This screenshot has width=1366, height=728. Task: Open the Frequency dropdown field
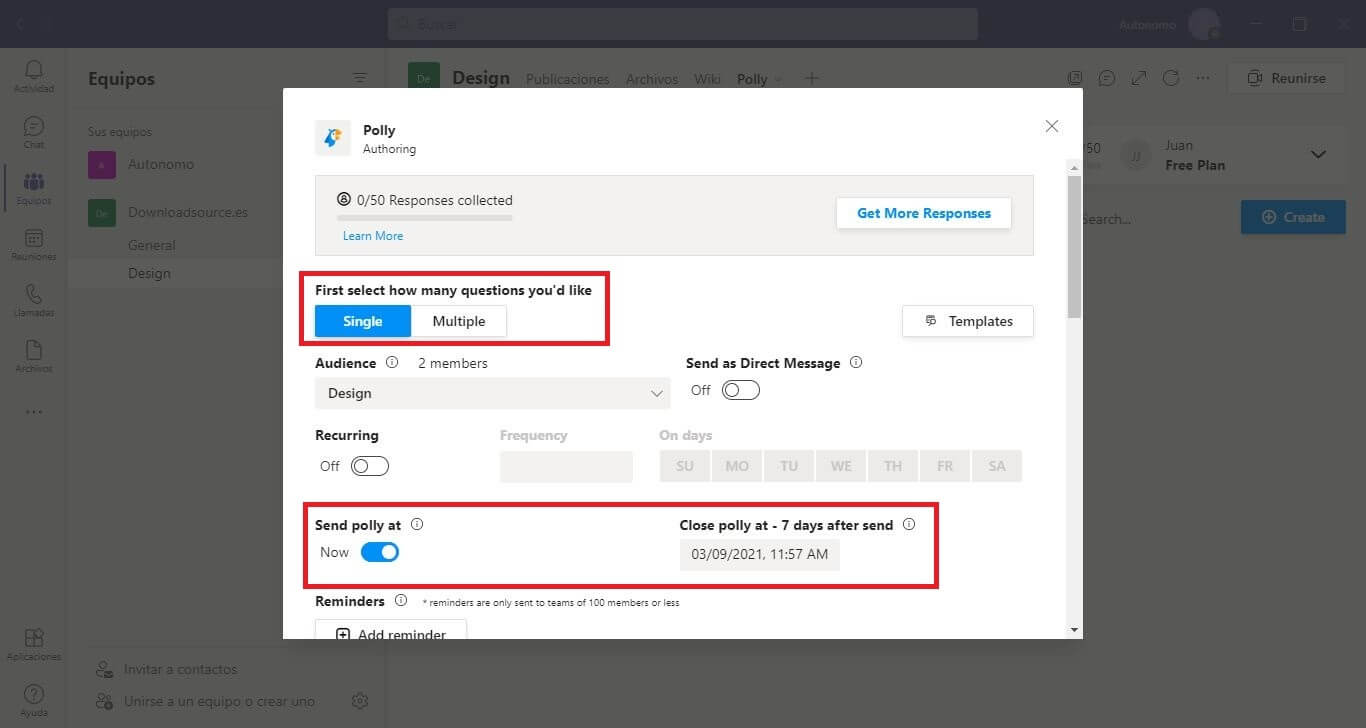coord(566,467)
